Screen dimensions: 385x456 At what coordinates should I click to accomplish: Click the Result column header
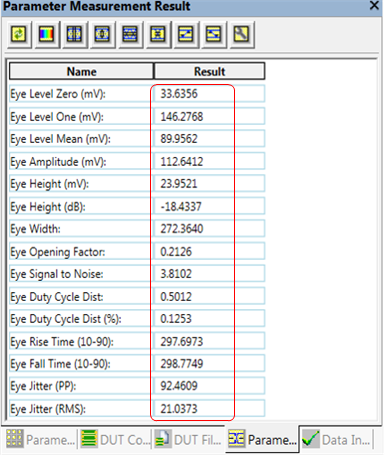(209, 71)
